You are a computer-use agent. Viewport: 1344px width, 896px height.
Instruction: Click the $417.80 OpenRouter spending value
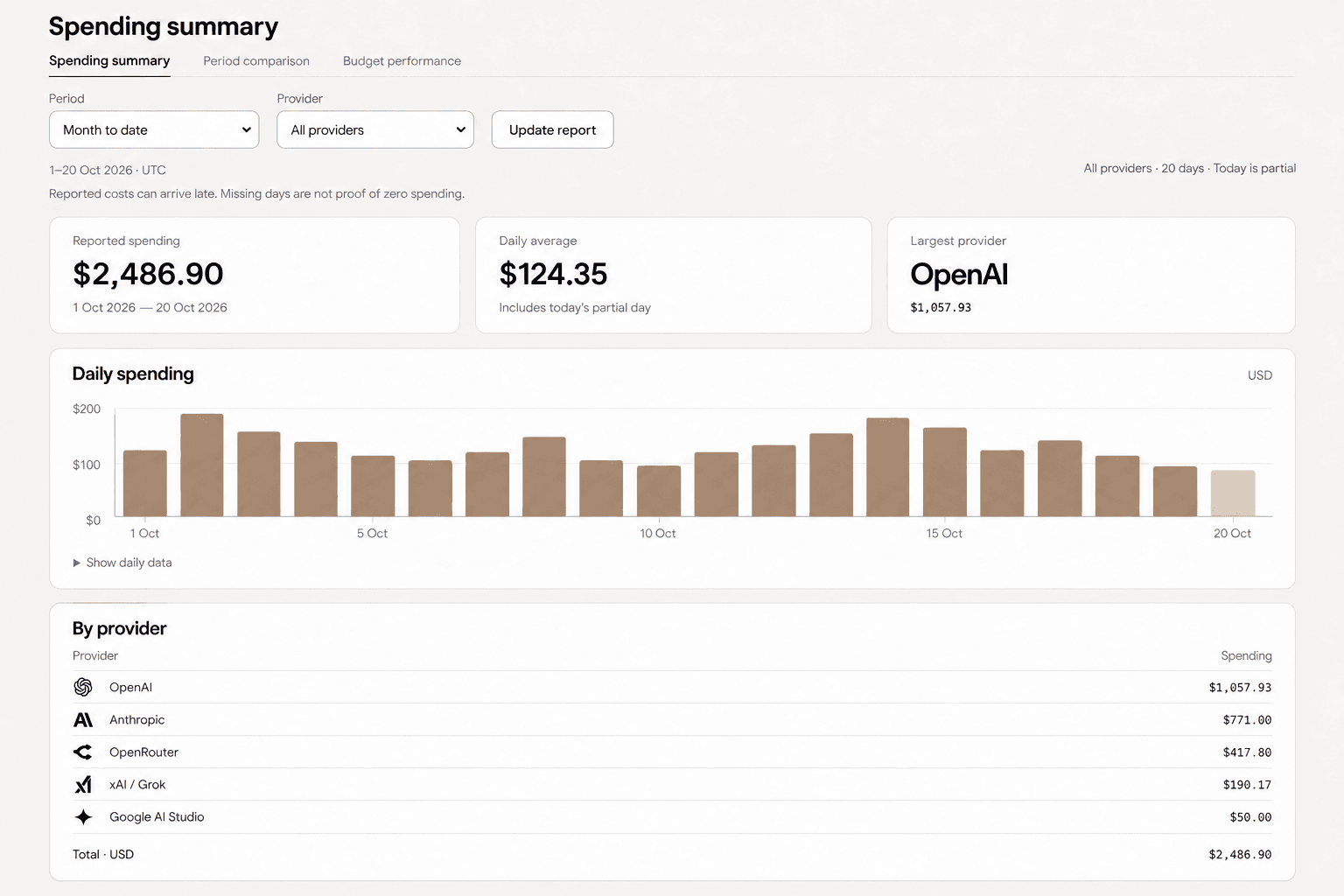pyautogui.click(x=1247, y=752)
